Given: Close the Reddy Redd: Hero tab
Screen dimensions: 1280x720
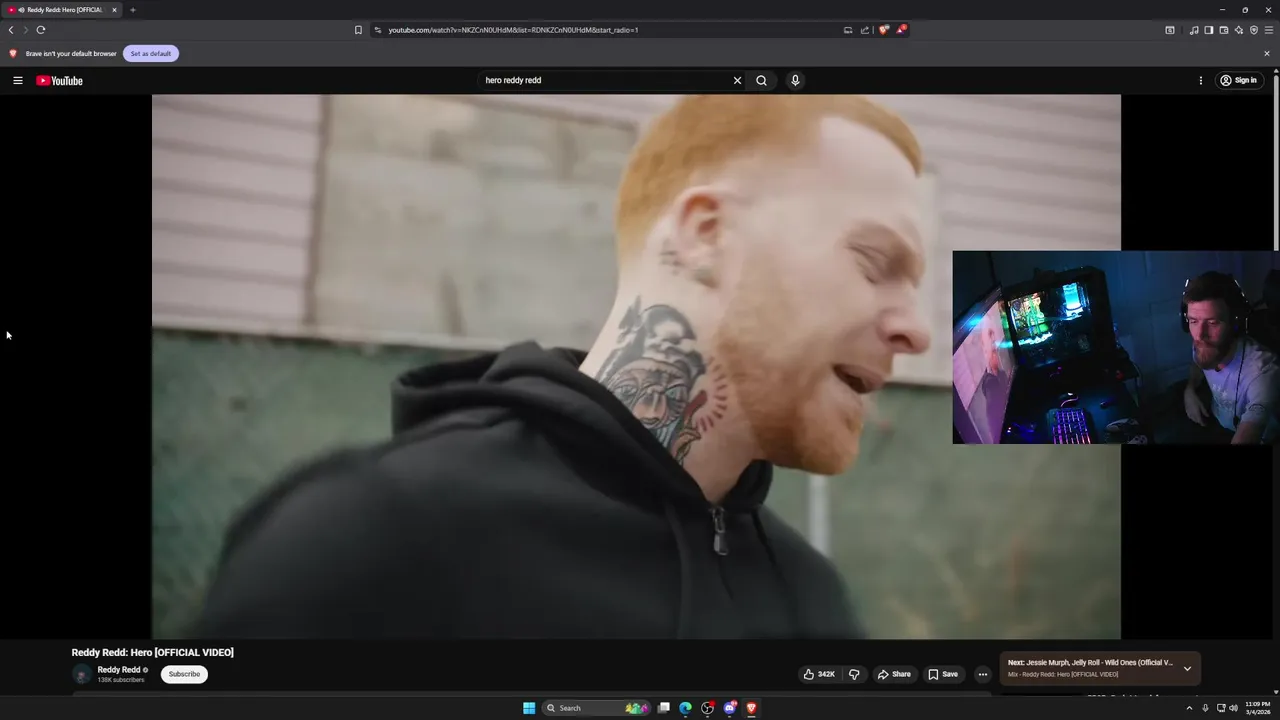Looking at the screenshot, I should pos(114,10).
